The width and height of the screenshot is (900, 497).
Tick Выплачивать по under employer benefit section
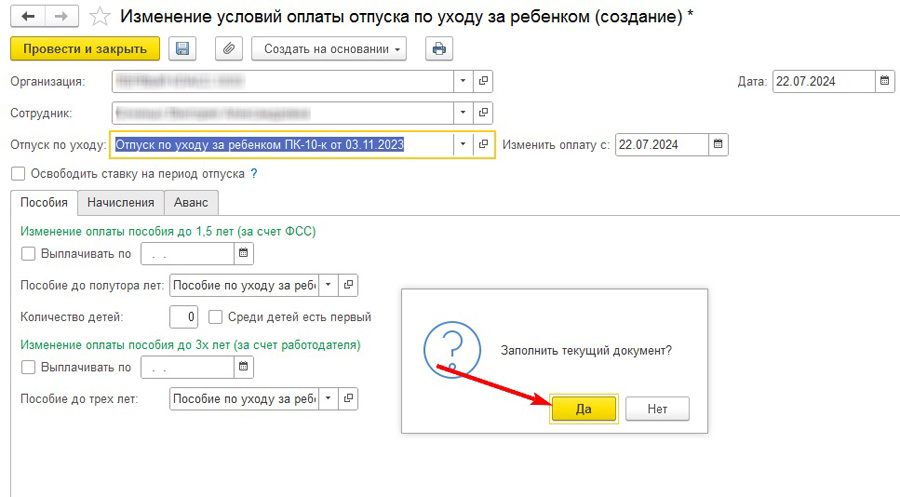pos(28,367)
